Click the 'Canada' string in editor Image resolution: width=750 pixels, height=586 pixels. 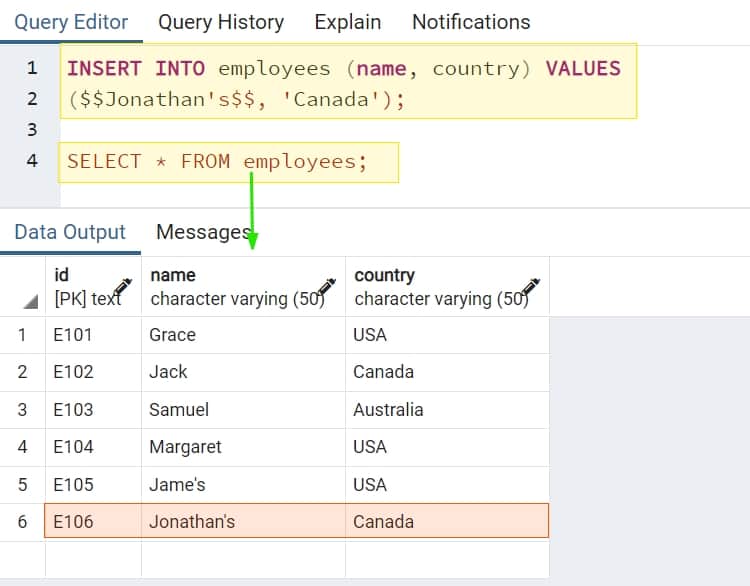[331, 100]
